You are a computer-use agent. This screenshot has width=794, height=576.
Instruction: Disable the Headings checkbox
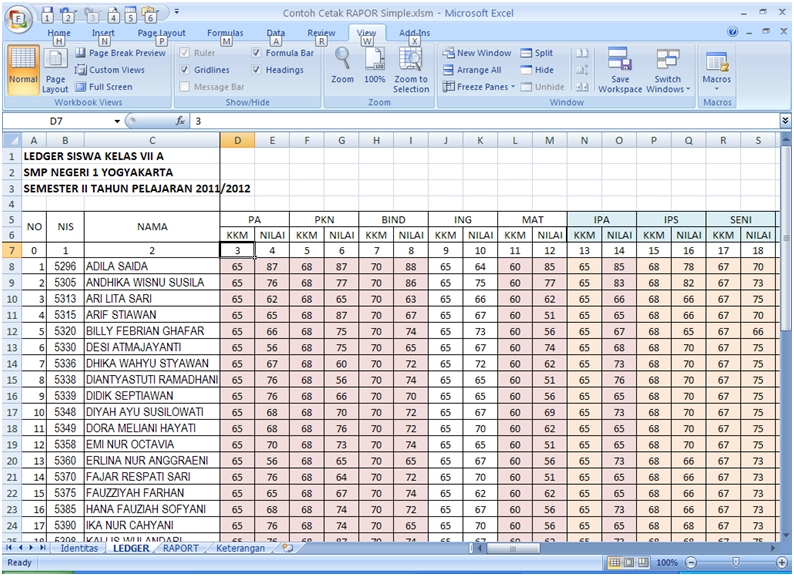[257, 70]
